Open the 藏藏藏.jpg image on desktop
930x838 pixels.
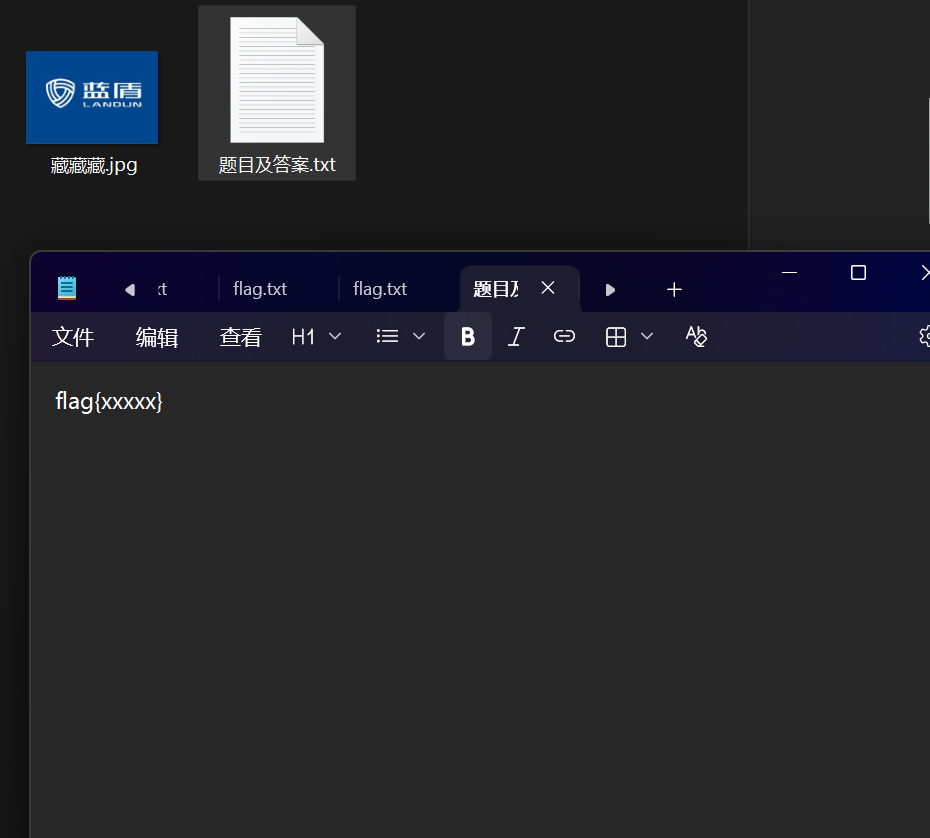91,97
